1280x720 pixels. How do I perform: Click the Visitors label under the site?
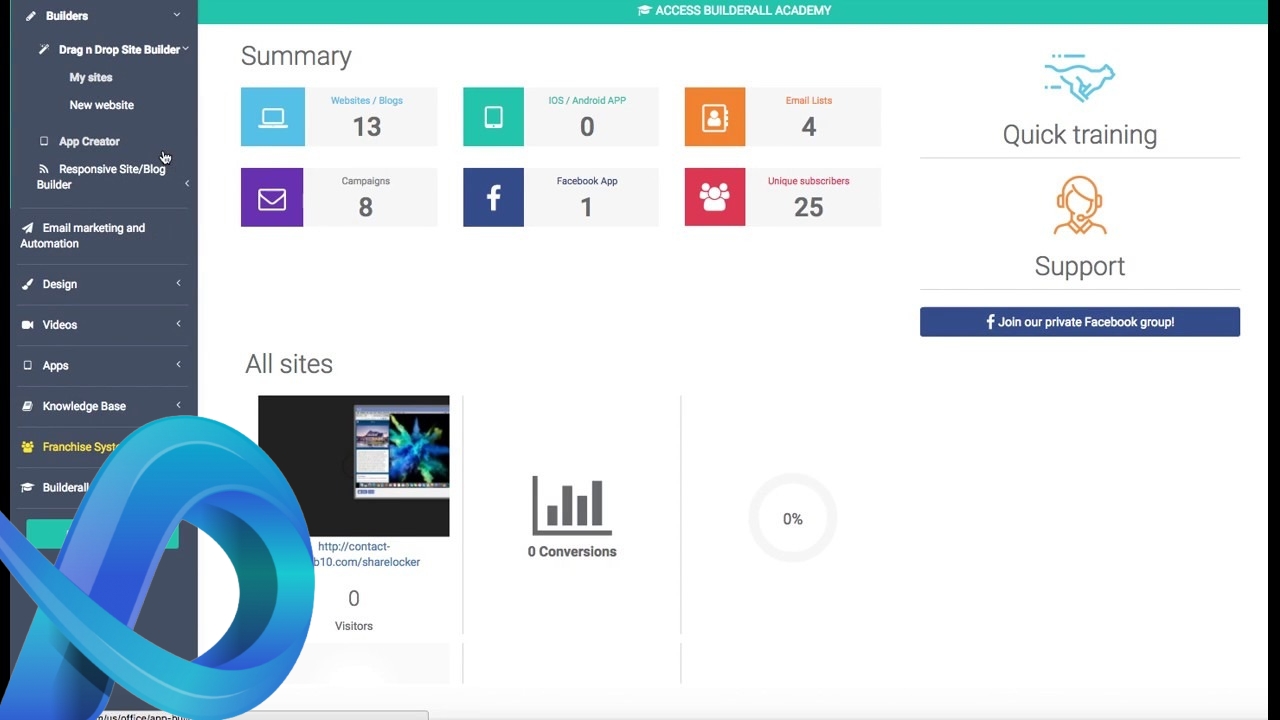(x=354, y=626)
